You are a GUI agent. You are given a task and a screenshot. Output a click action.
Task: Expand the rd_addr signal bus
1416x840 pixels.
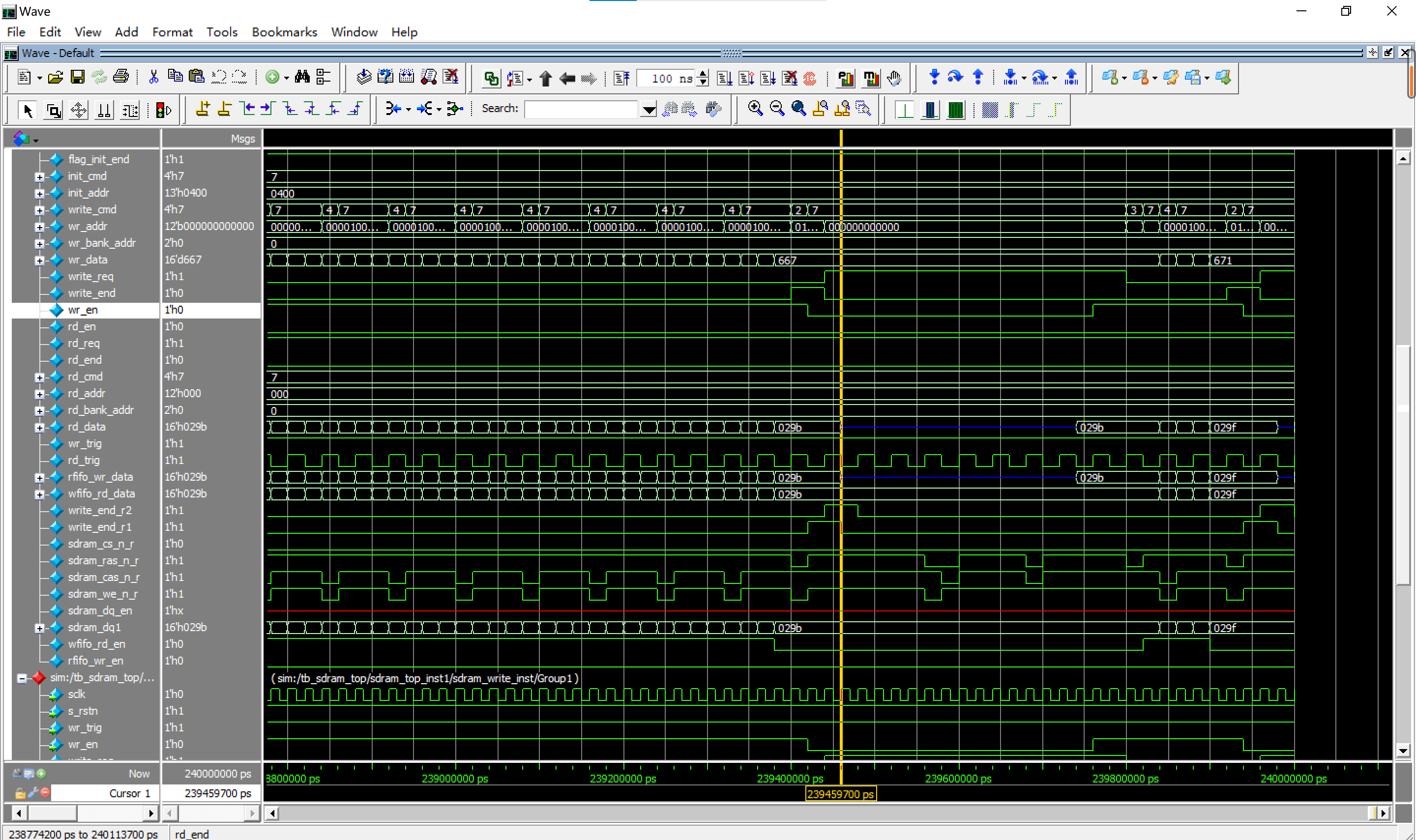[x=39, y=394]
